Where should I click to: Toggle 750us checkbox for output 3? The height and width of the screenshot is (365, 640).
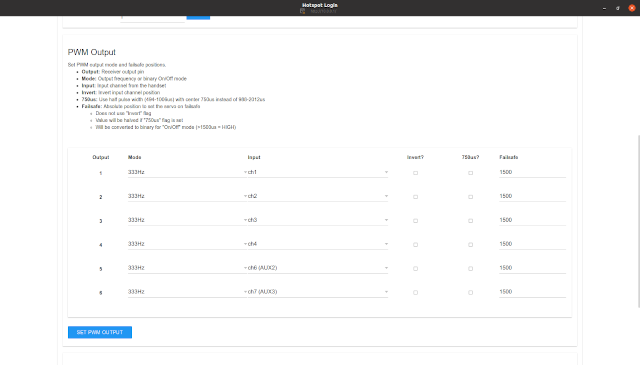coord(471,221)
